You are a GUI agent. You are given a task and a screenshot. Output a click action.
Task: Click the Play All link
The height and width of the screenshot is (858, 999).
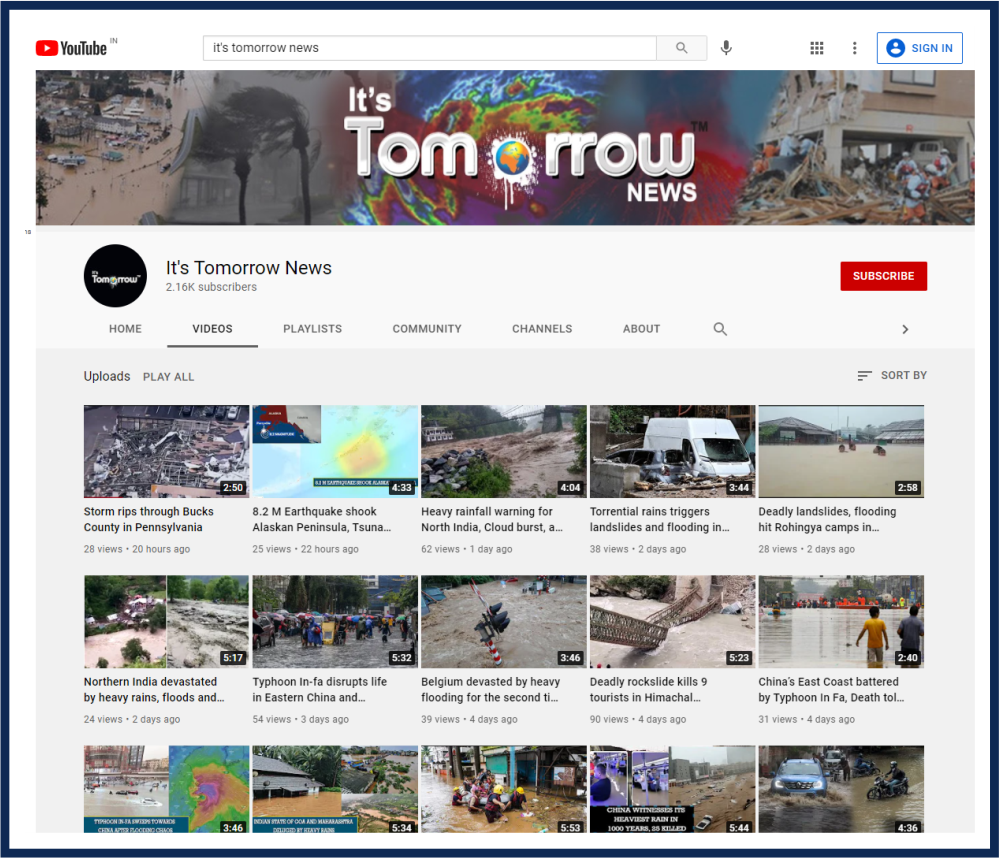point(168,377)
